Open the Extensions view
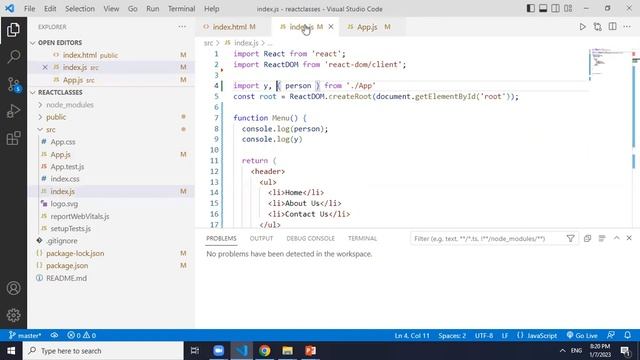 [x=13, y=138]
